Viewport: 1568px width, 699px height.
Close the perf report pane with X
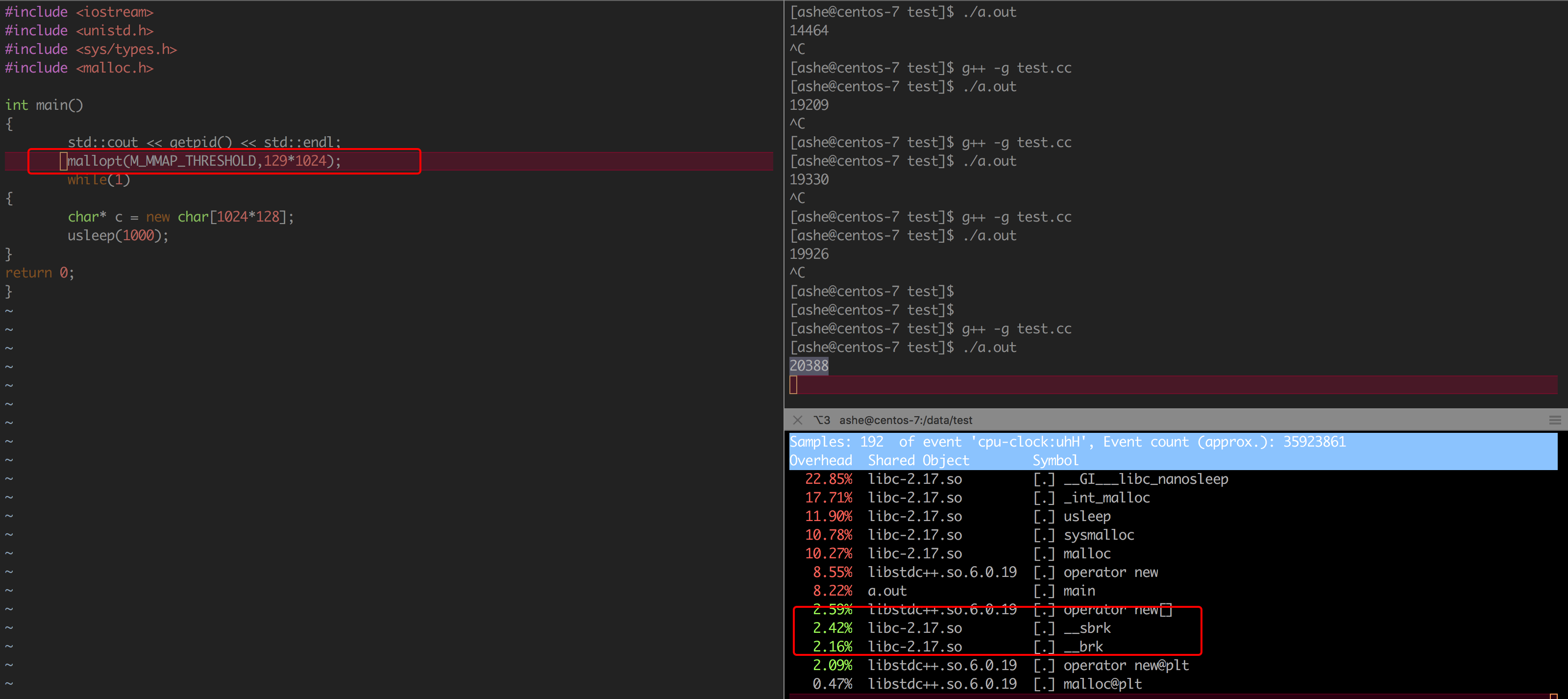click(x=797, y=420)
